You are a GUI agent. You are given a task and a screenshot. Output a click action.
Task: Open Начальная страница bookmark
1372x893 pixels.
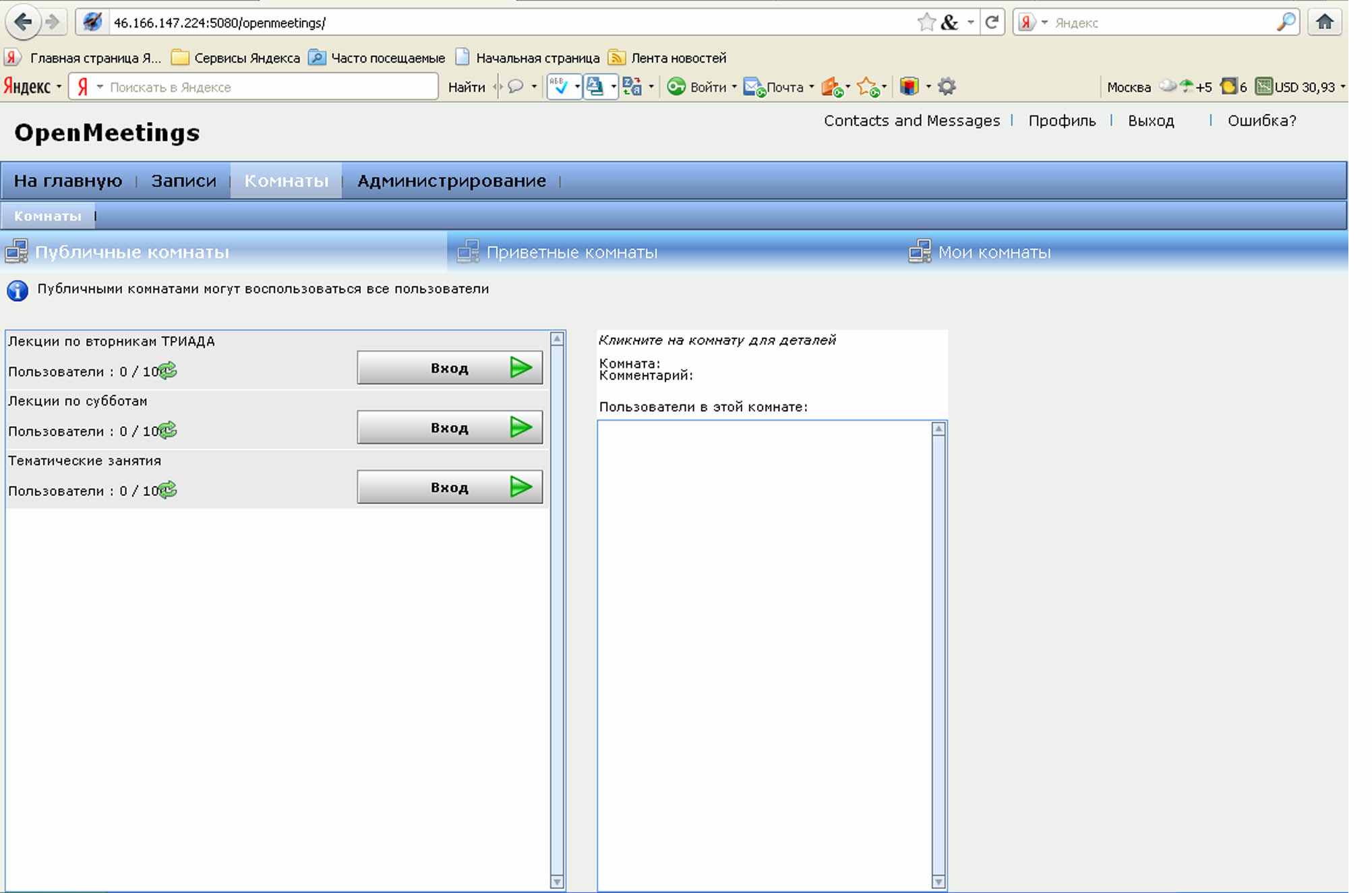click(528, 58)
